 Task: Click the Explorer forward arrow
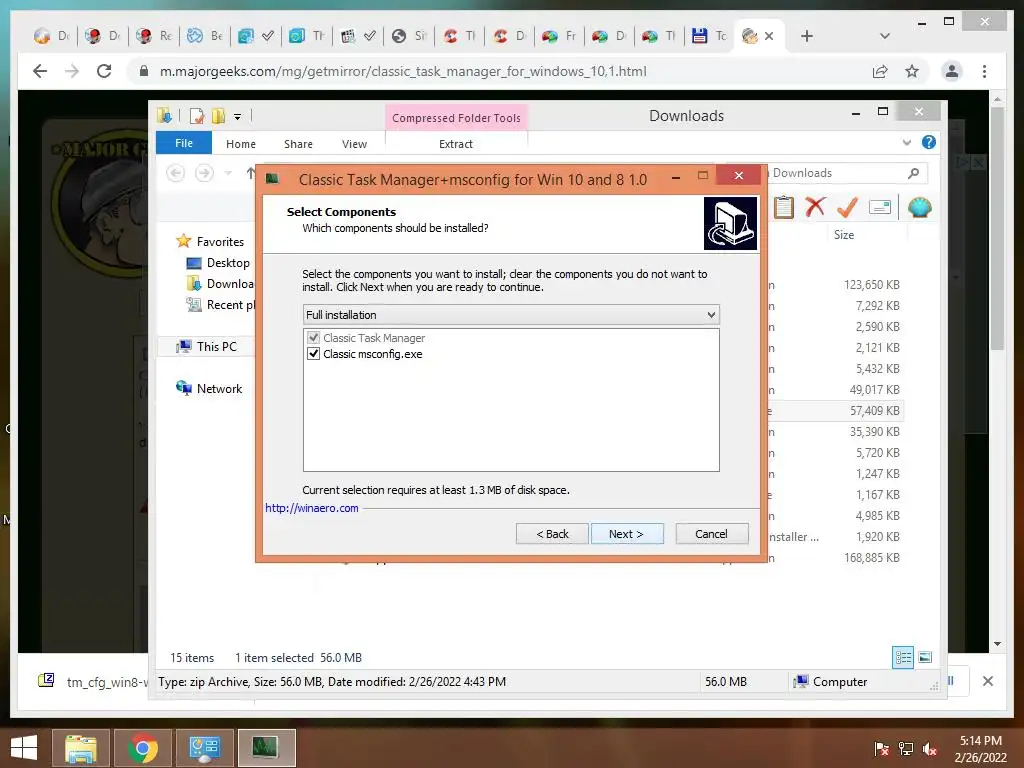[204, 173]
